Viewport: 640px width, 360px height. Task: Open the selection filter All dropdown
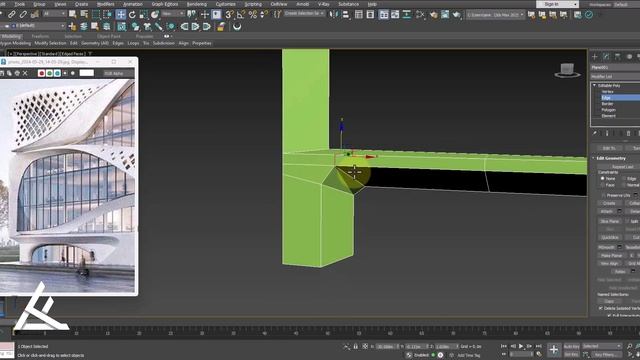(x=54, y=14)
